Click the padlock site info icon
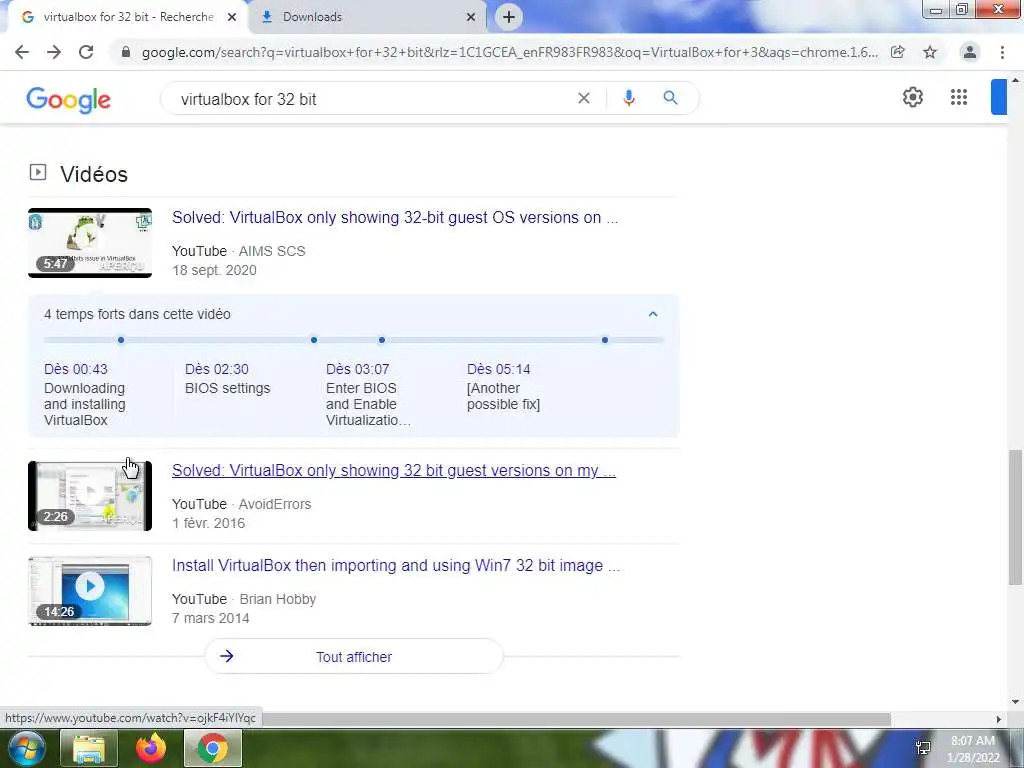This screenshot has width=1024, height=768. (126, 52)
